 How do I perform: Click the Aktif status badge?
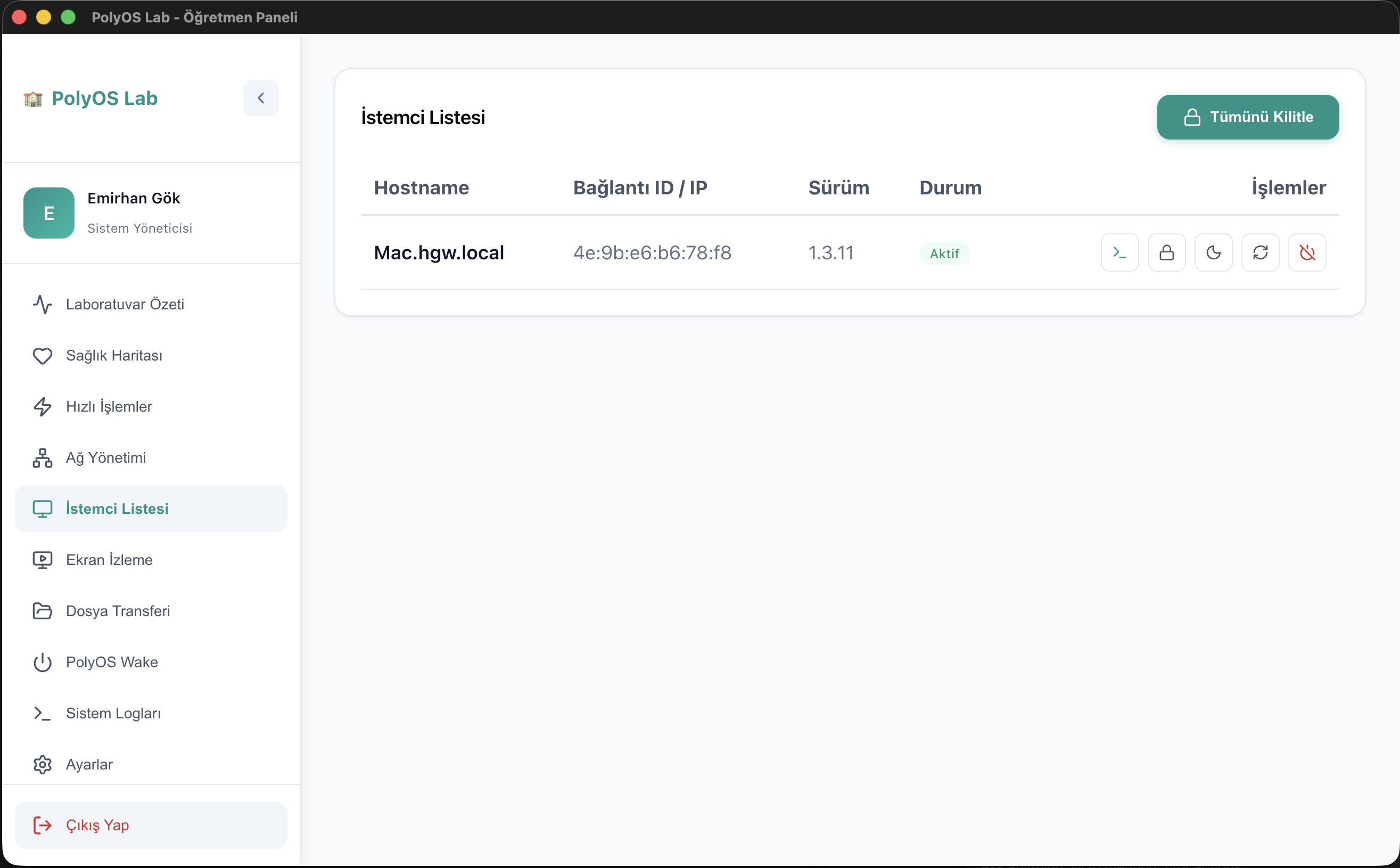(x=944, y=253)
